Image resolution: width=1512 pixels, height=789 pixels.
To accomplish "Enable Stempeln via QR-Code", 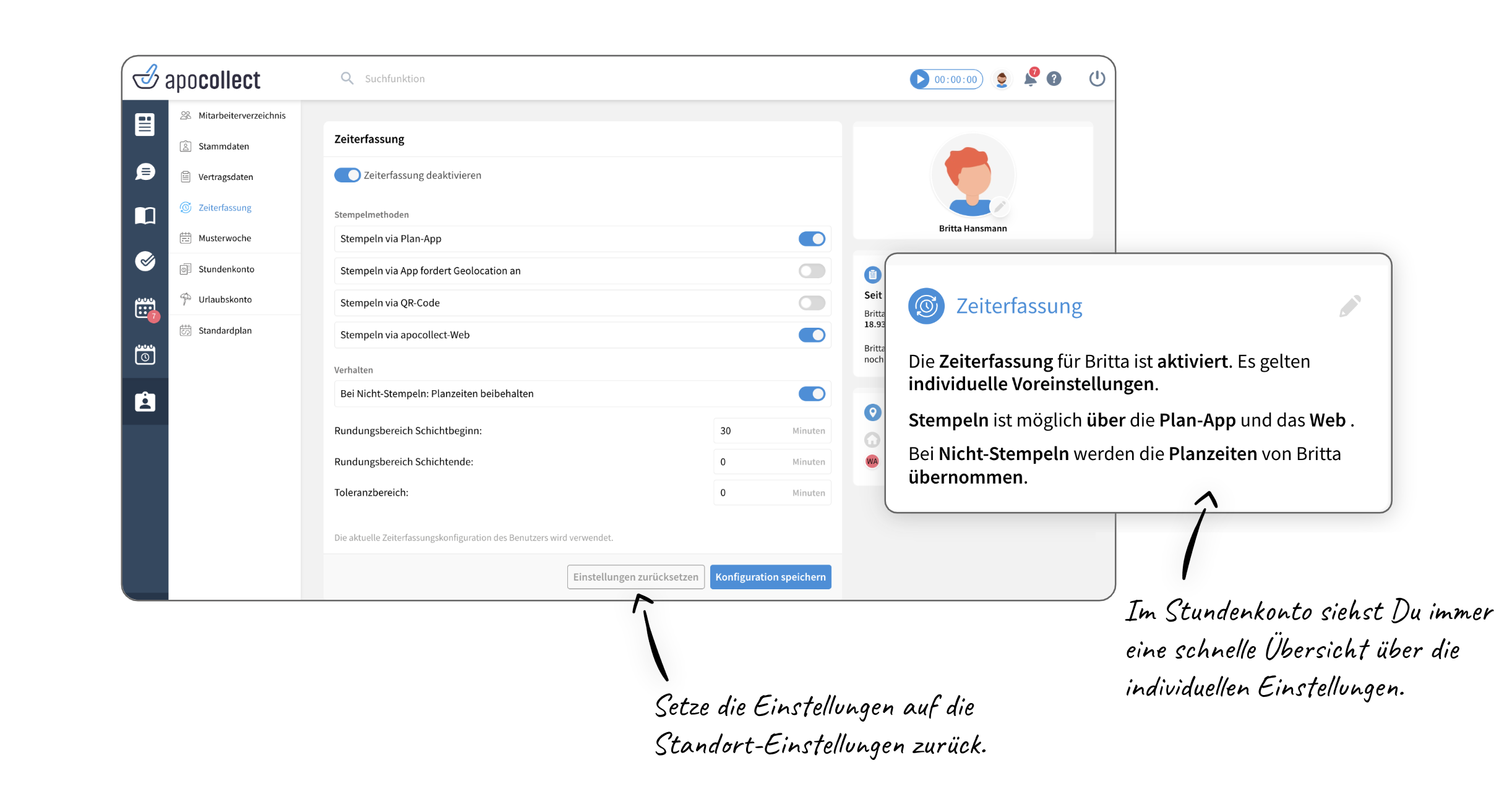I will (811, 303).
